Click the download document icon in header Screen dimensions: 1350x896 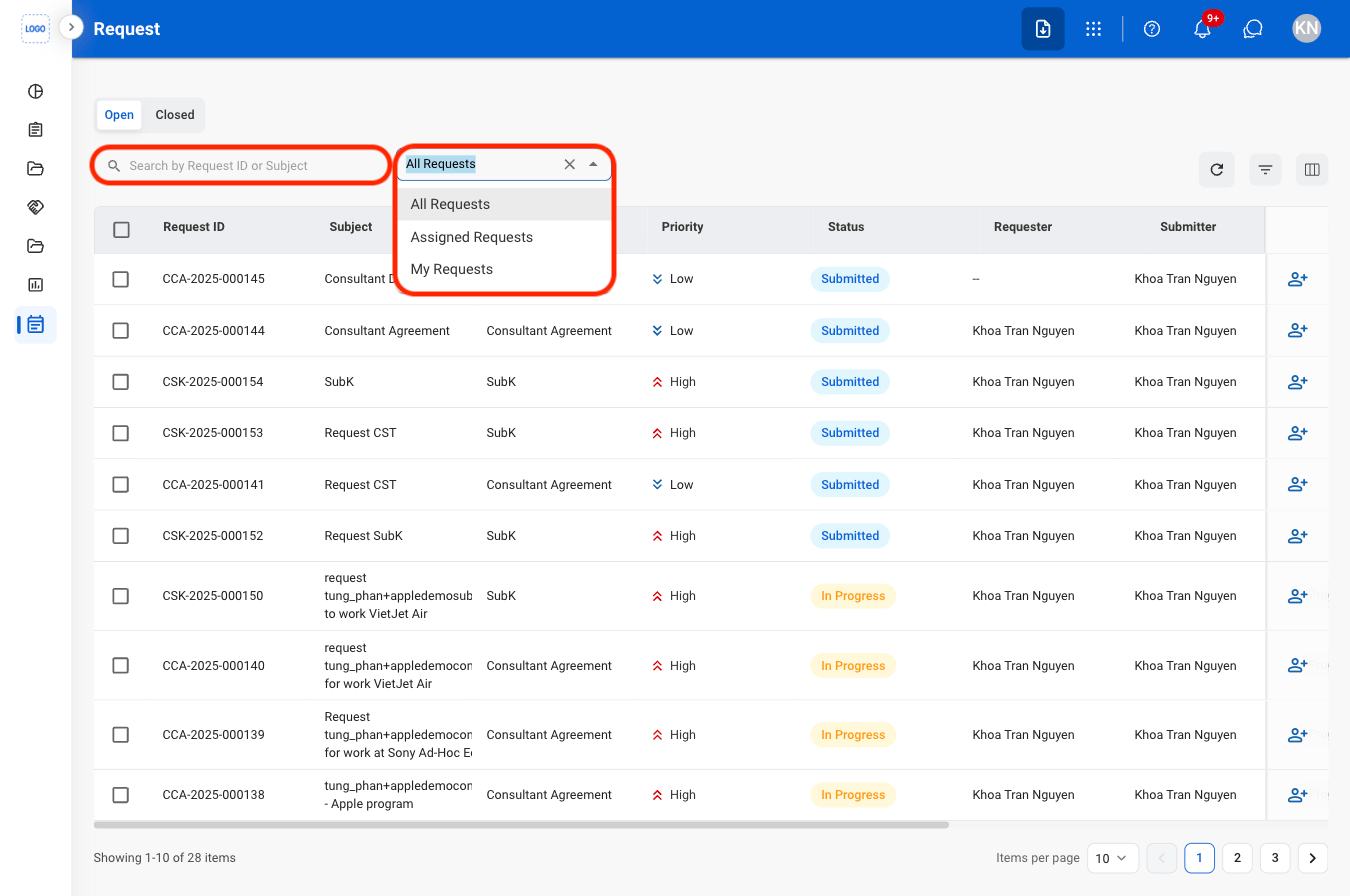[x=1042, y=29]
